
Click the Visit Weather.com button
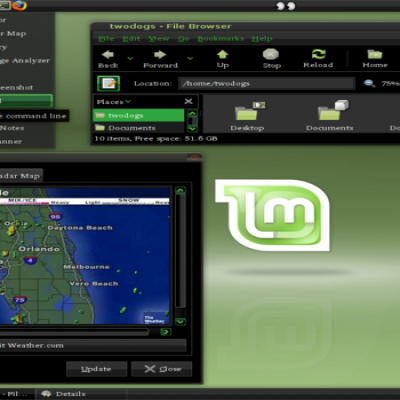click(x=93, y=345)
